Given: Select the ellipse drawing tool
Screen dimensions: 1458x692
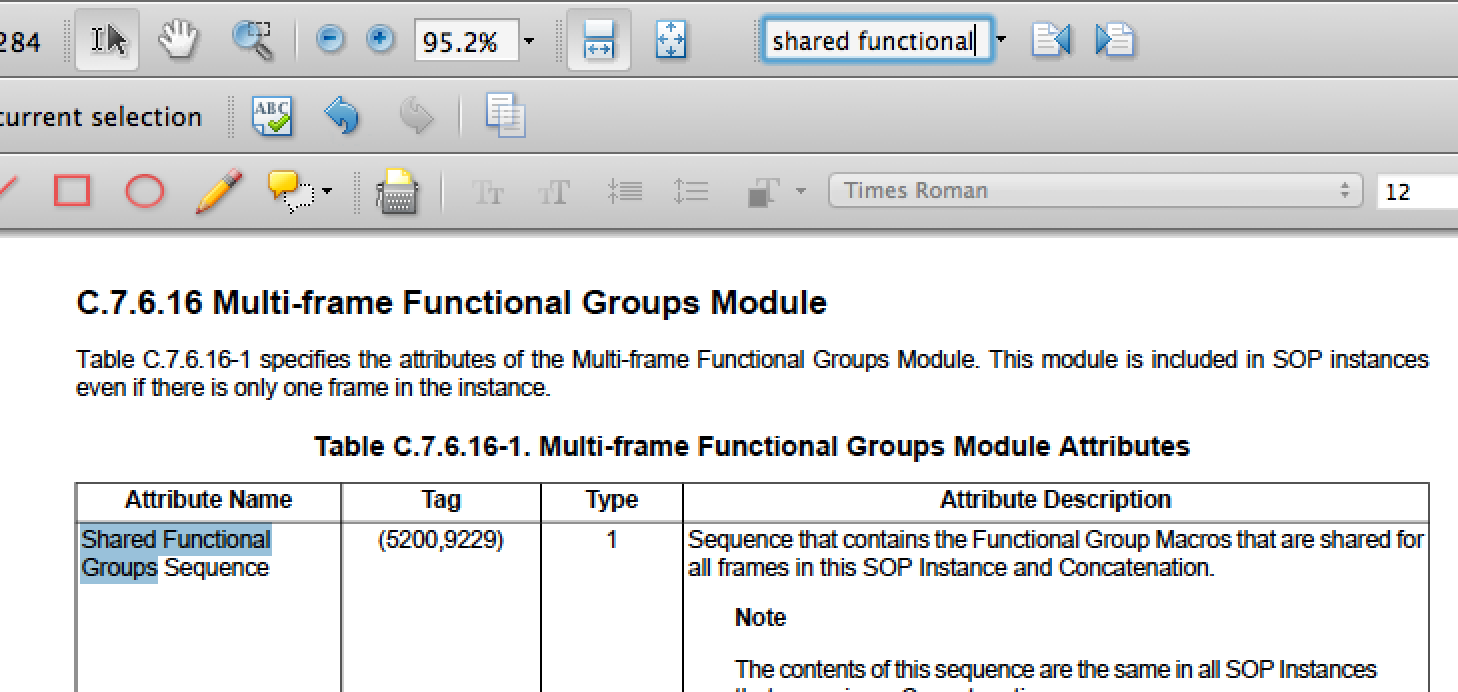Looking at the screenshot, I should (x=144, y=191).
